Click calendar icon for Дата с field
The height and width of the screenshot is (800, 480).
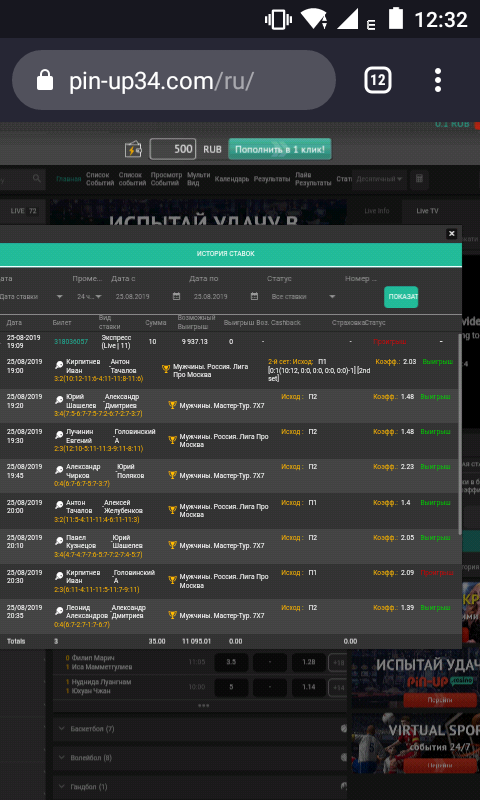click(176, 296)
